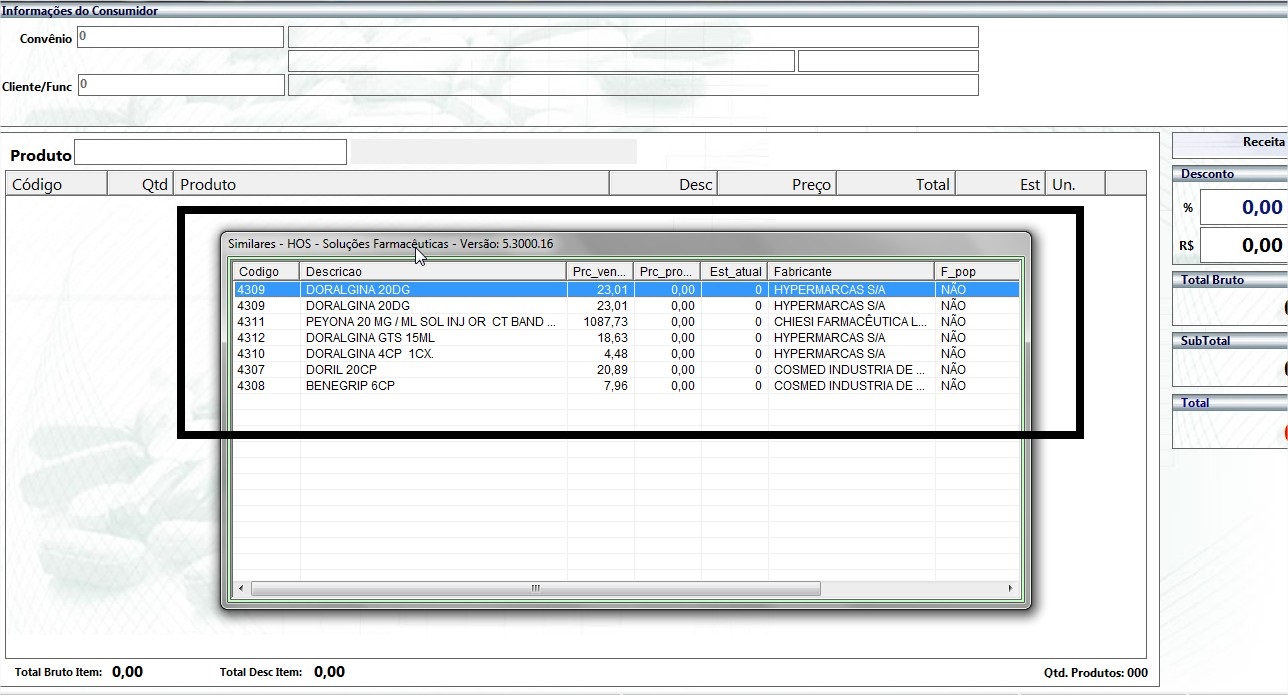Click into the Convênio code field
Image resolution: width=1288 pixels, height=695 pixels.
click(180, 37)
